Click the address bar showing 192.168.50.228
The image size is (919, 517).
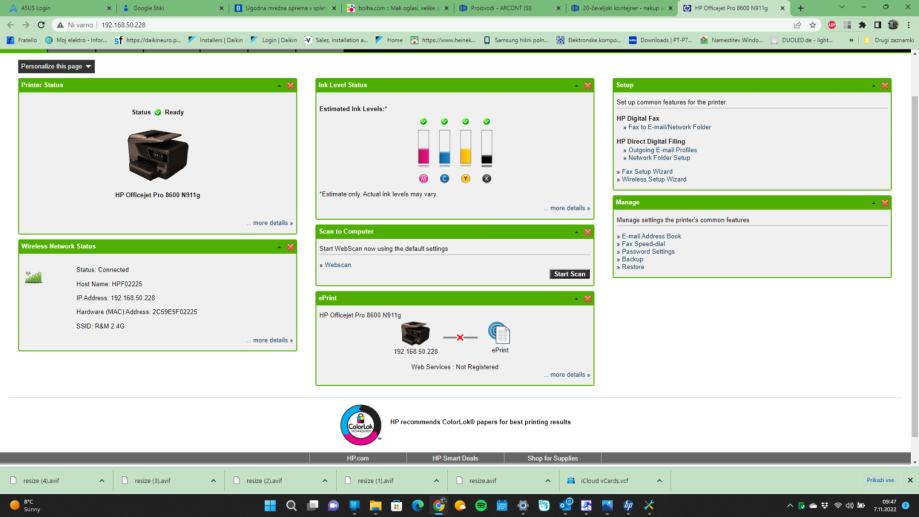422,25
